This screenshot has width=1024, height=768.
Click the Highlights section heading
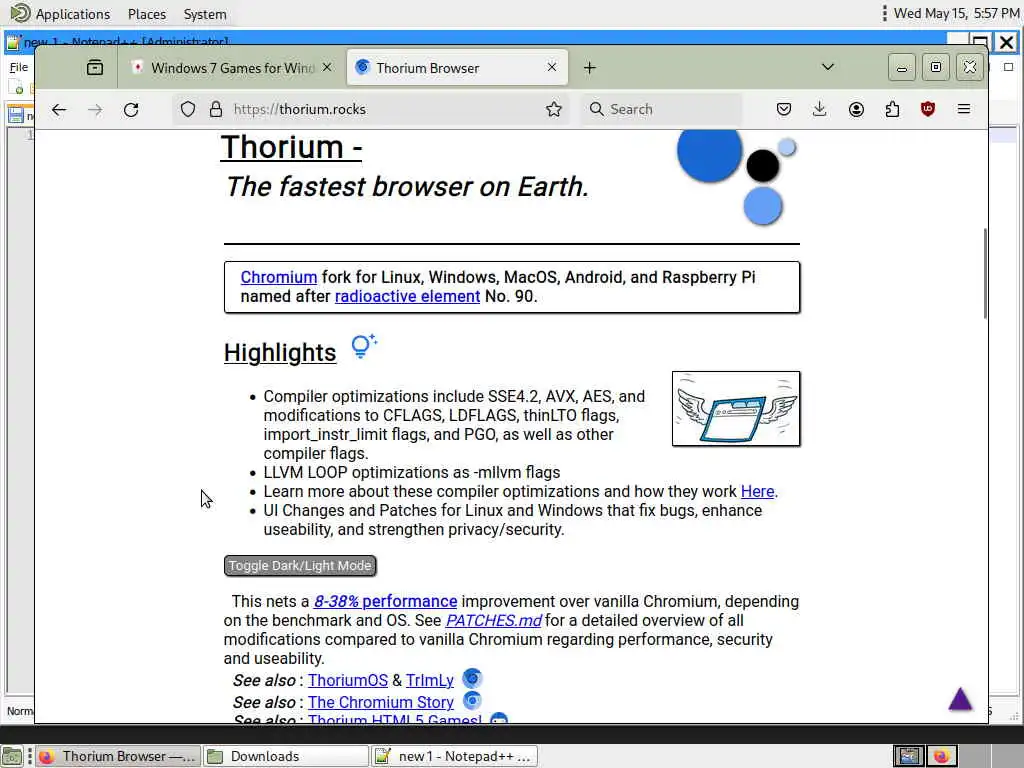pos(280,353)
